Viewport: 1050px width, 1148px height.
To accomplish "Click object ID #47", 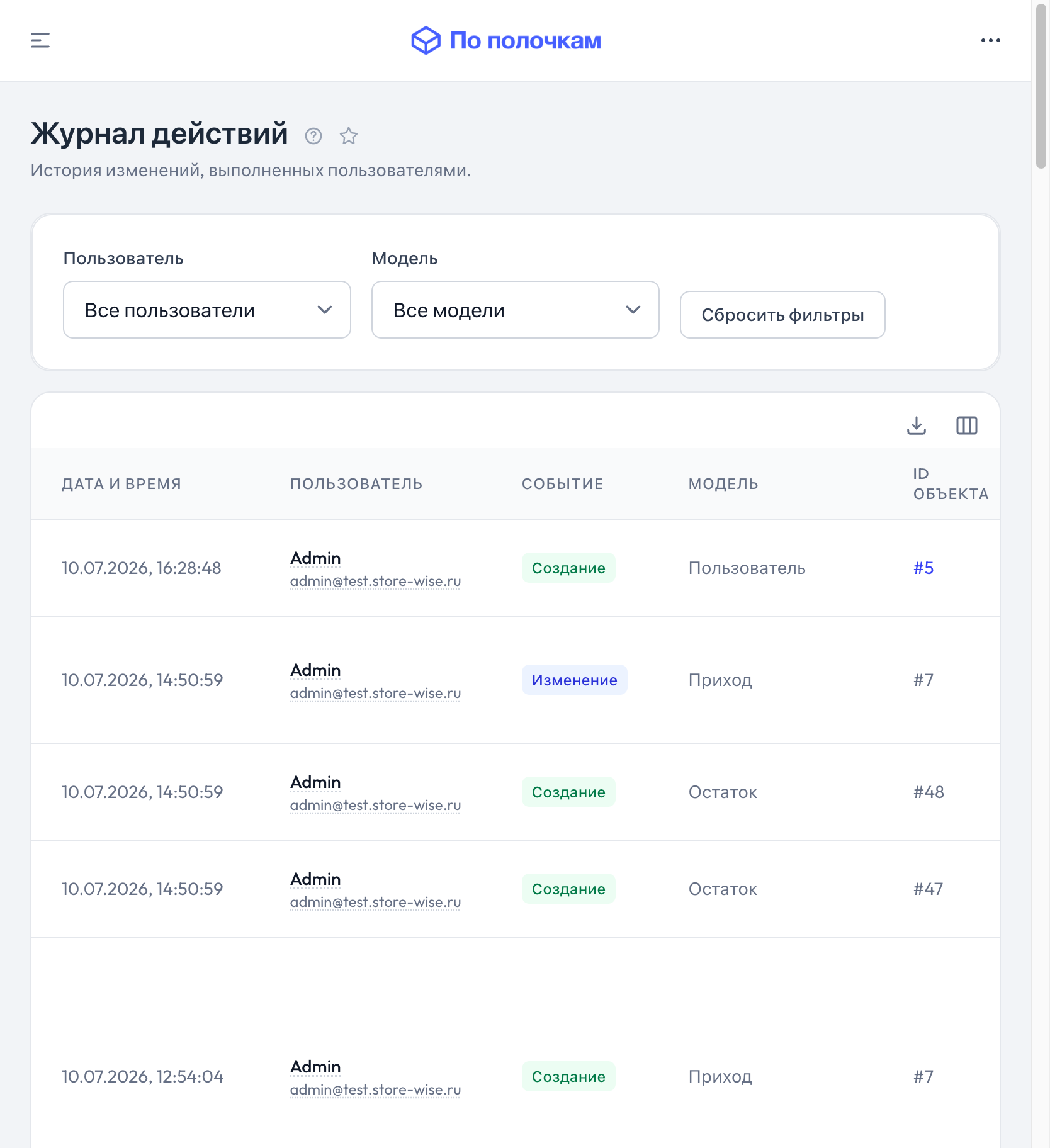I will [928, 889].
